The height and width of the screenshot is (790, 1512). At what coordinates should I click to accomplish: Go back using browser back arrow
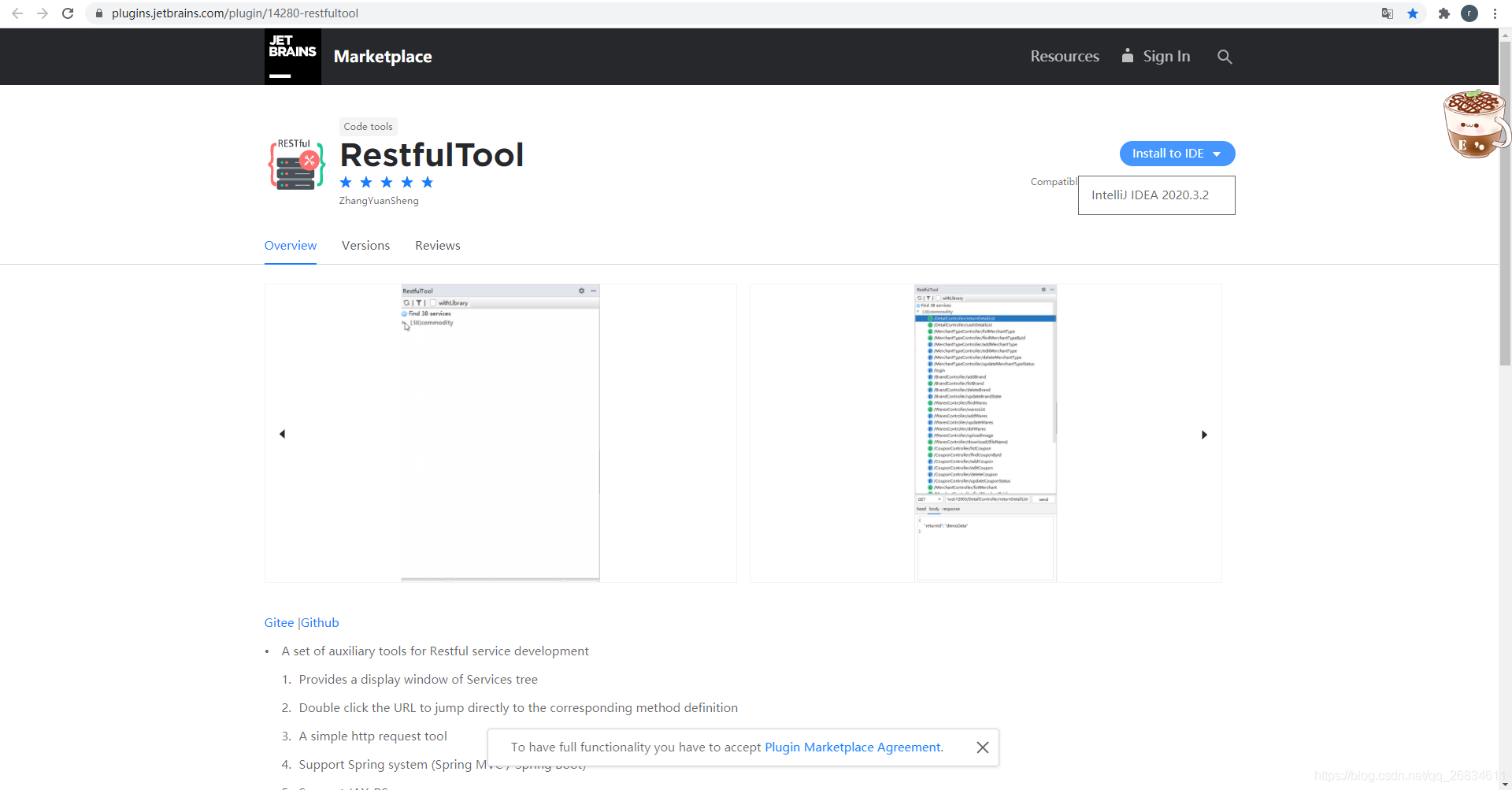[17, 13]
